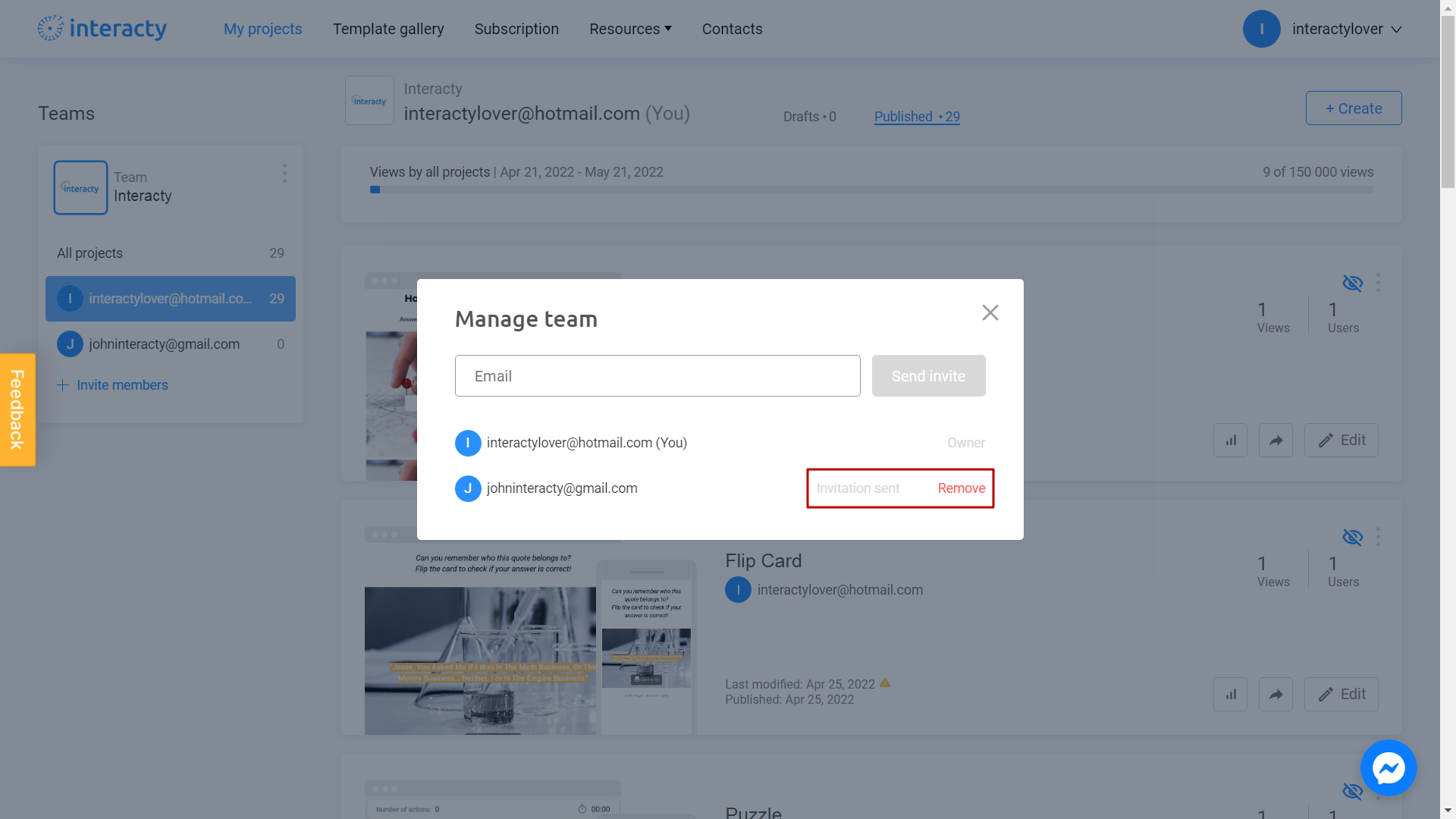1456x819 pixels.
Task: Toggle visibility icon on Flip Card project
Action: (x=1352, y=538)
